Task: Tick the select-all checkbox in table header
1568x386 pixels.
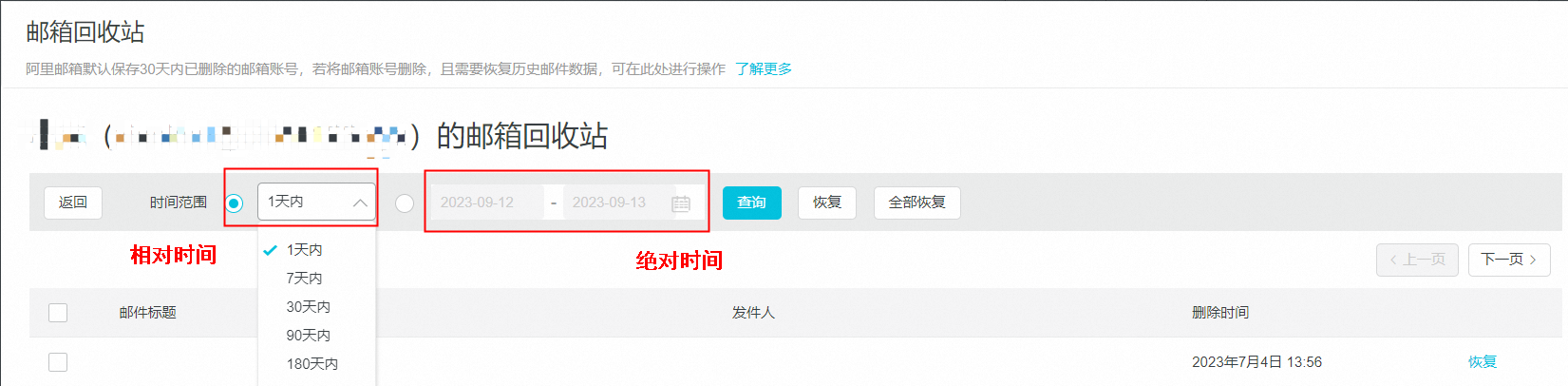Action: click(58, 313)
